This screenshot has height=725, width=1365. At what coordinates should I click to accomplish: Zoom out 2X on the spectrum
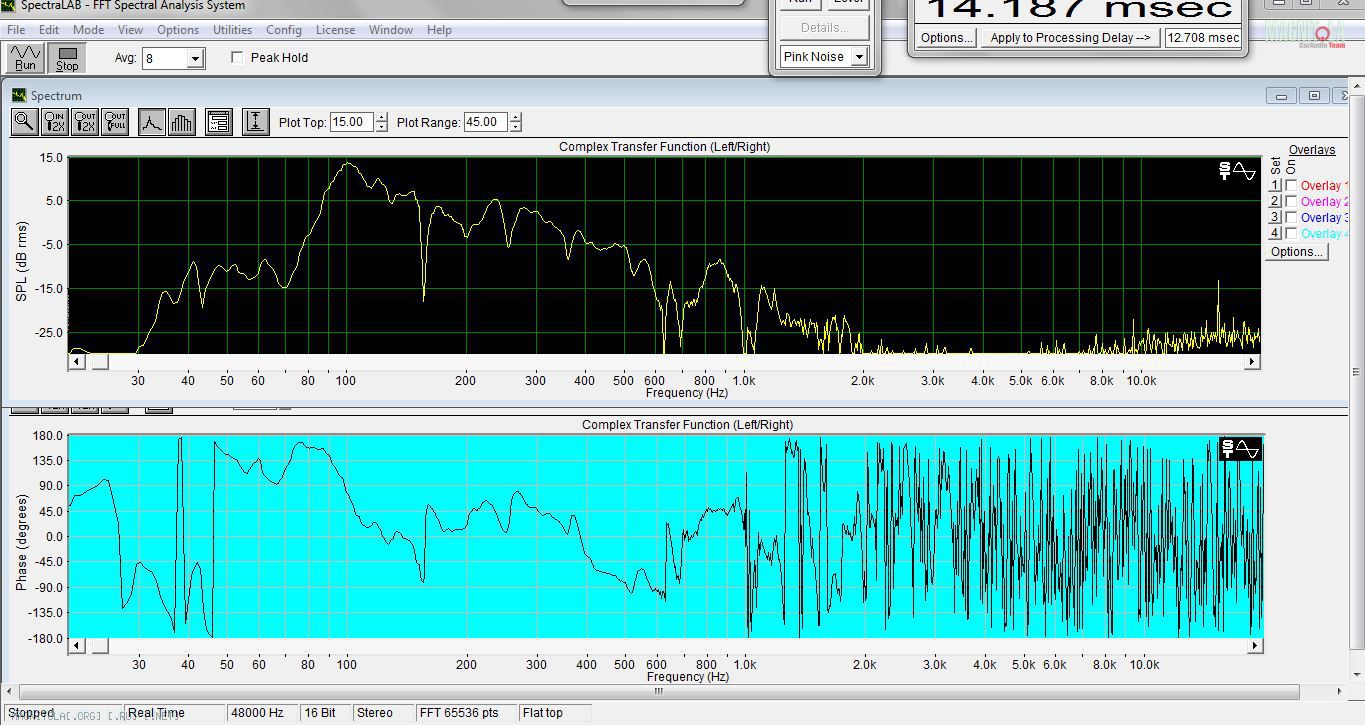(x=85, y=123)
